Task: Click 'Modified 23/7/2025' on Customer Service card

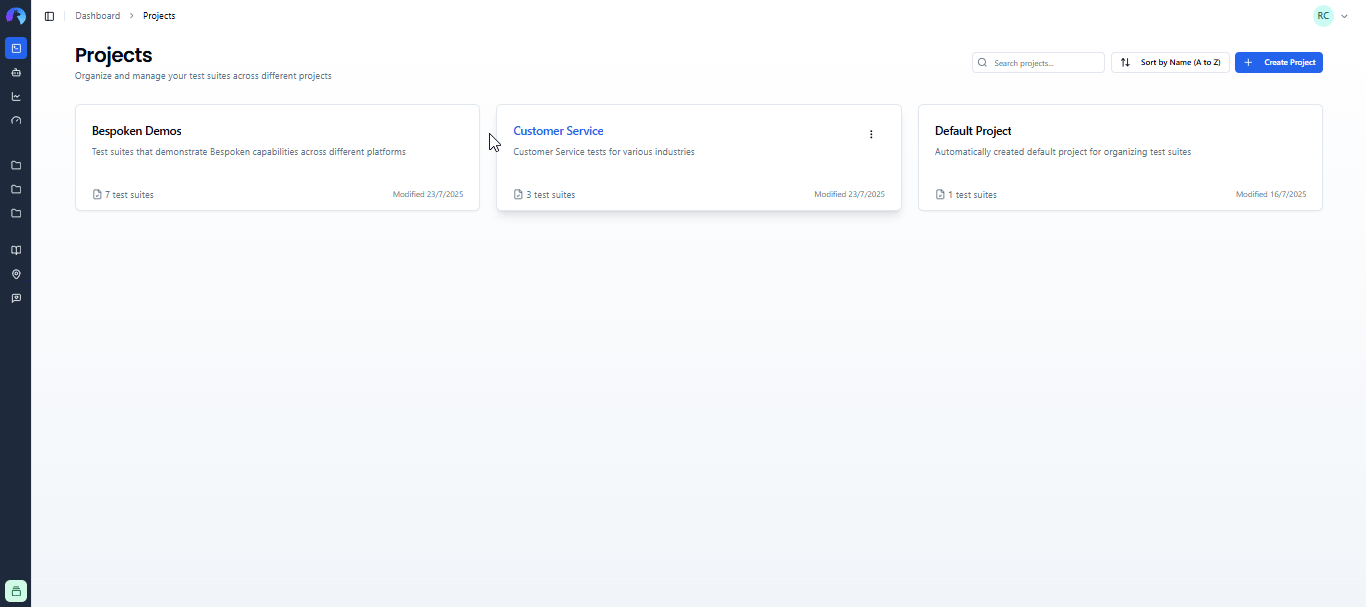Action: point(849,195)
